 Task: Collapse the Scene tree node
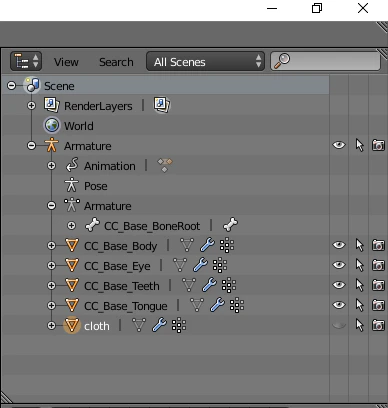11,86
